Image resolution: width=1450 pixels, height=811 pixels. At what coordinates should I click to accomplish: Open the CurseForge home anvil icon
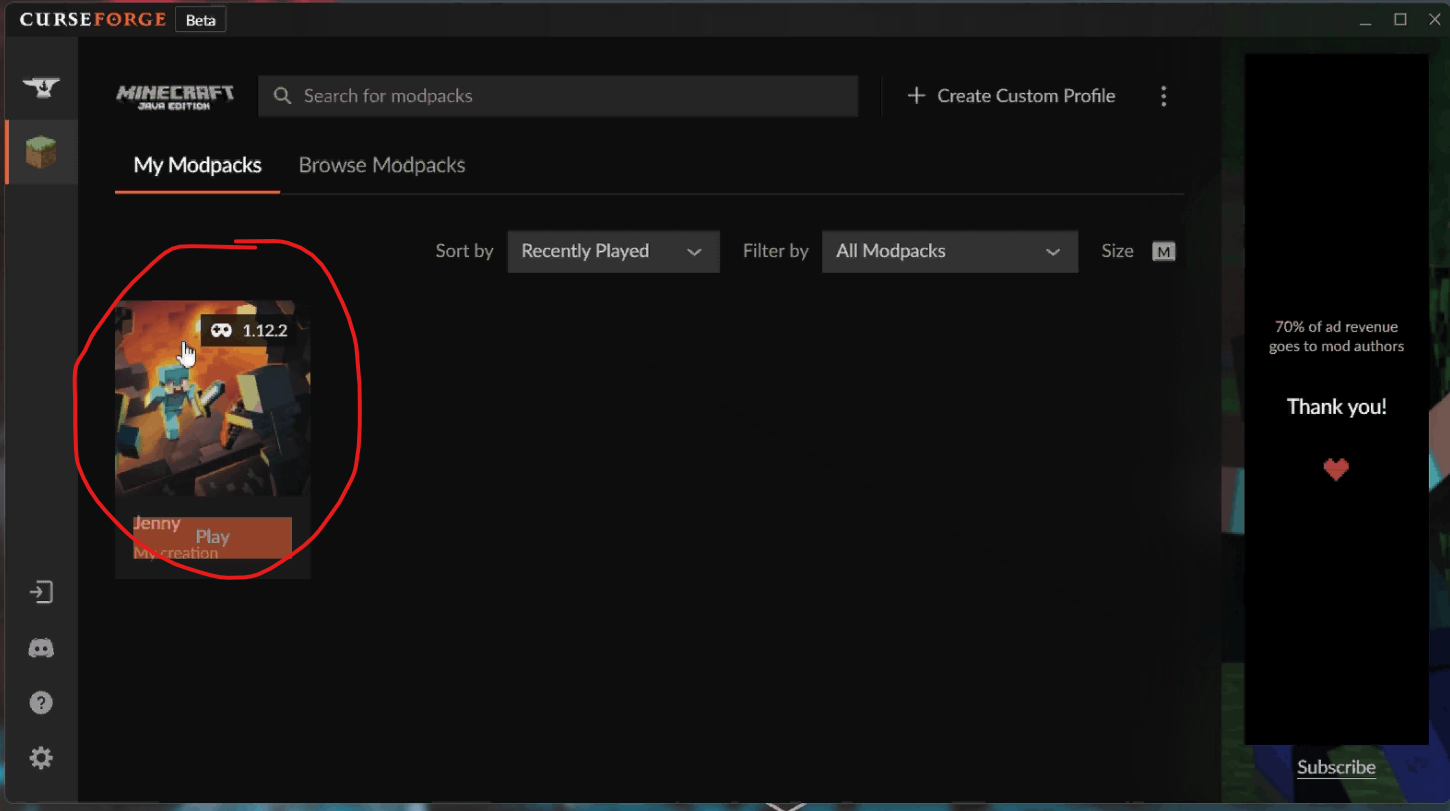click(x=41, y=88)
